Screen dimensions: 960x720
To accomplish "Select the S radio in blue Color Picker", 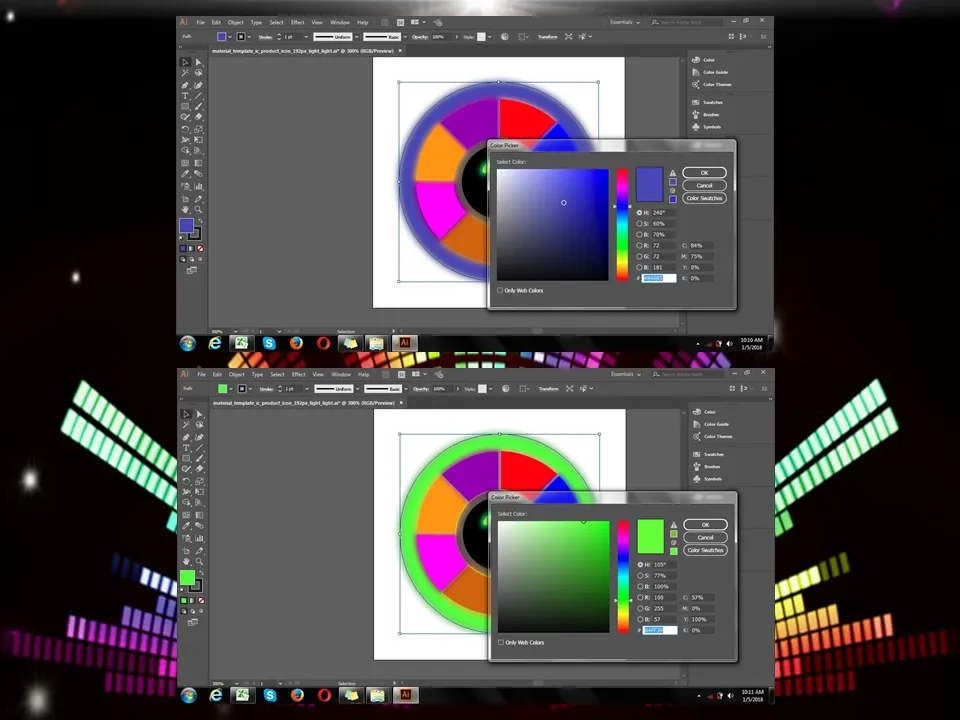I will point(639,223).
